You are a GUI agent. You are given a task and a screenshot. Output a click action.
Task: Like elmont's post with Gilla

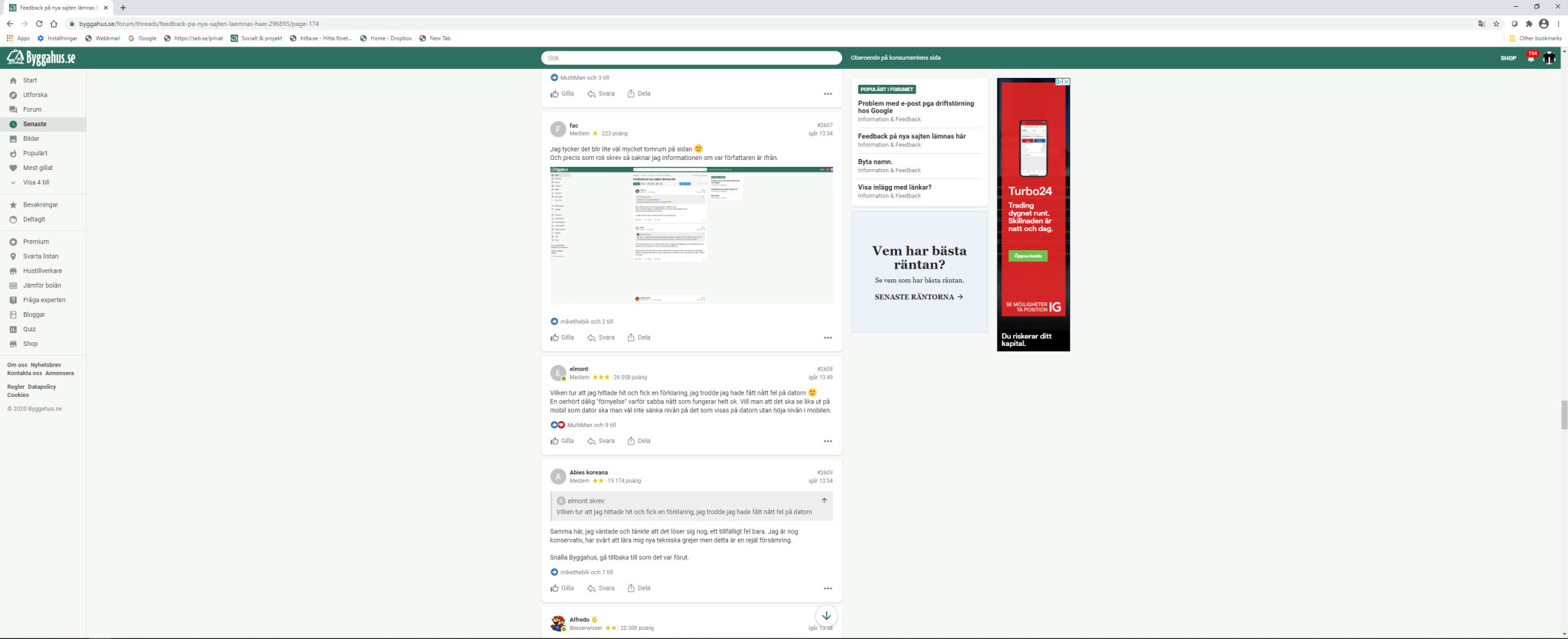pyautogui.click(x=562, y=441)
